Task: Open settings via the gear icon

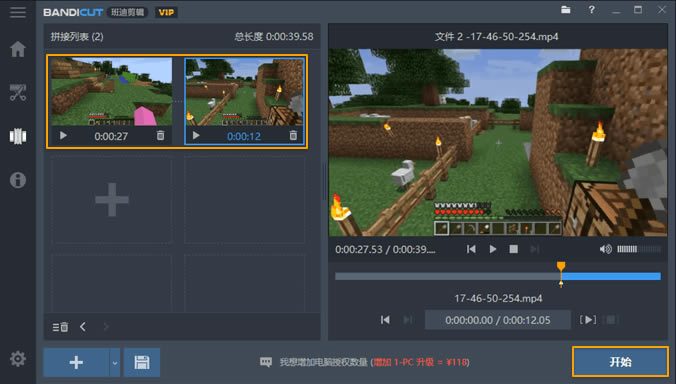Action: tap(18, 359)
